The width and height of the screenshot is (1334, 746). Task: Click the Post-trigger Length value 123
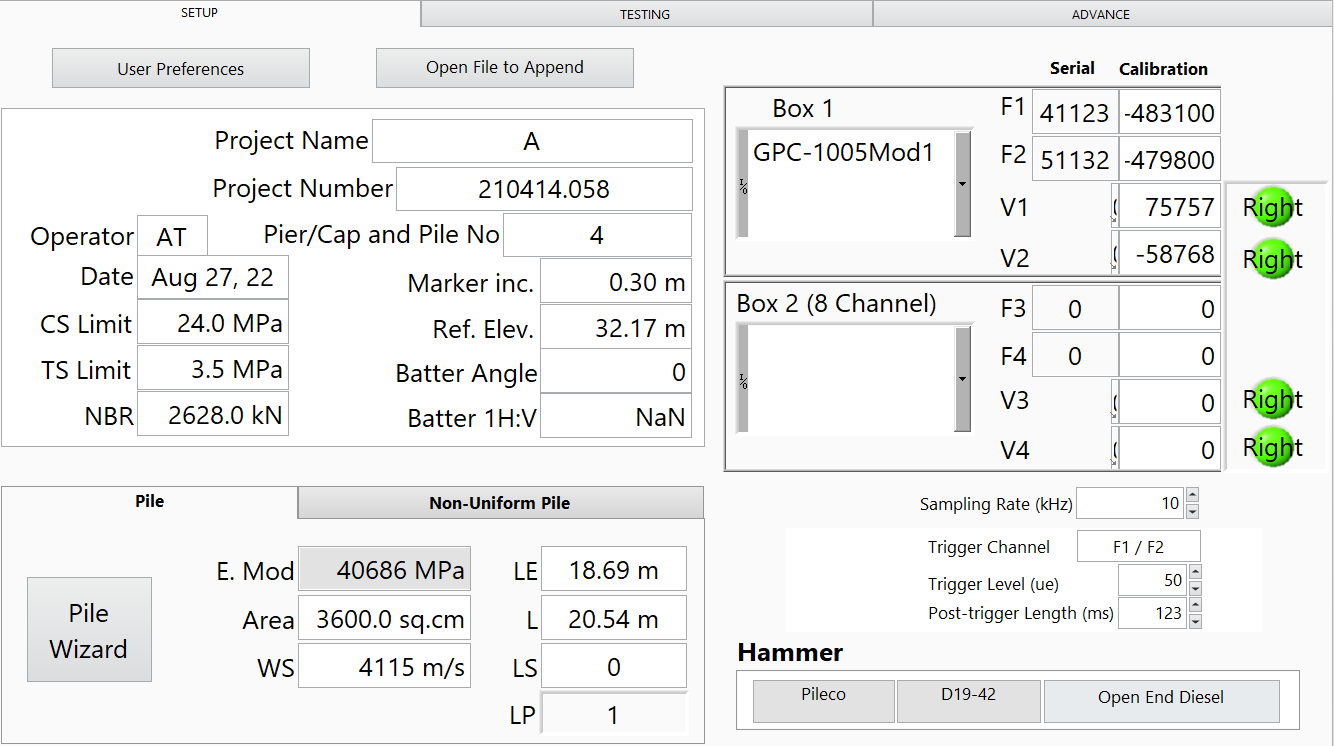click(x=1152, y=613)
